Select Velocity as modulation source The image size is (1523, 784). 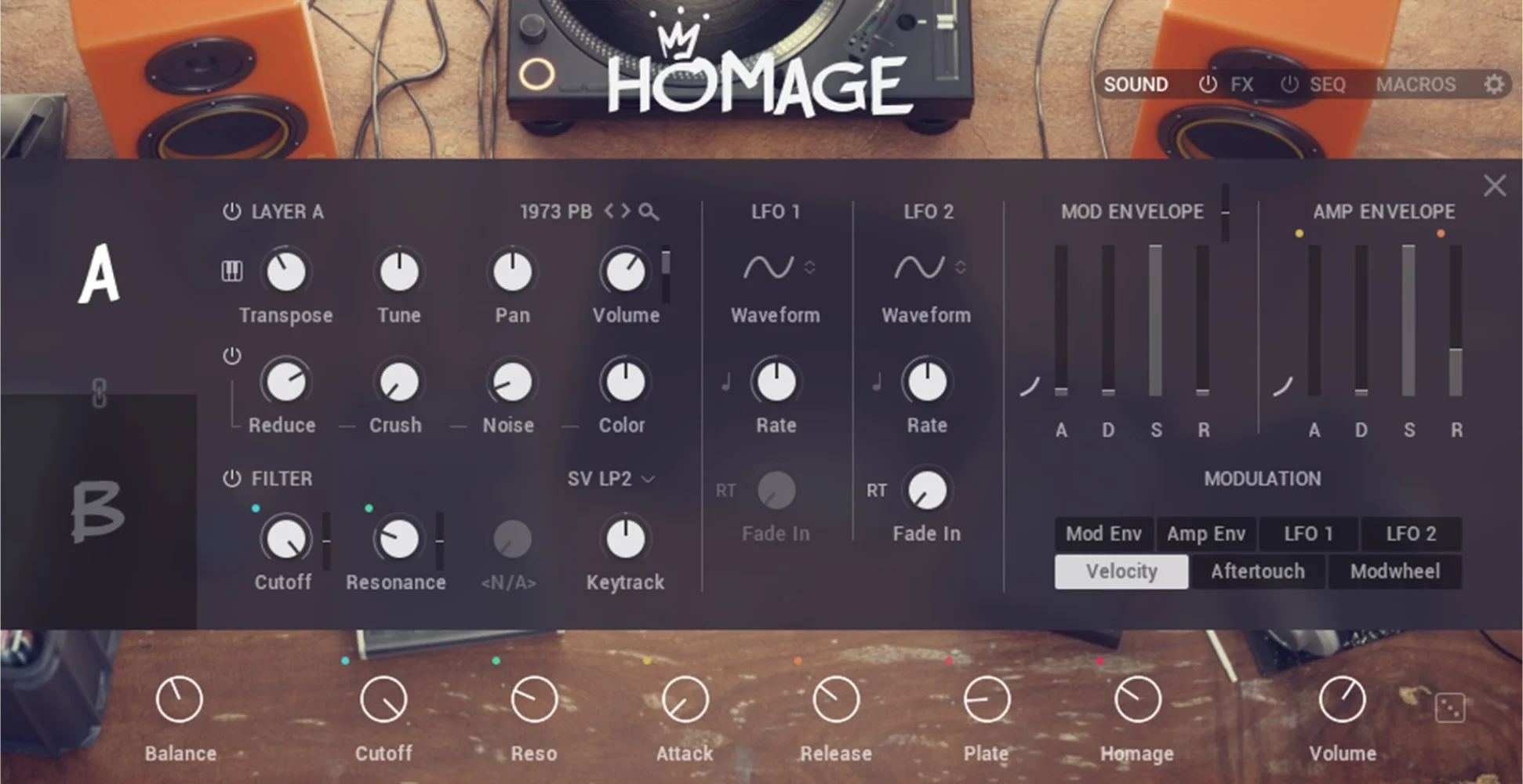[1120, 572]
